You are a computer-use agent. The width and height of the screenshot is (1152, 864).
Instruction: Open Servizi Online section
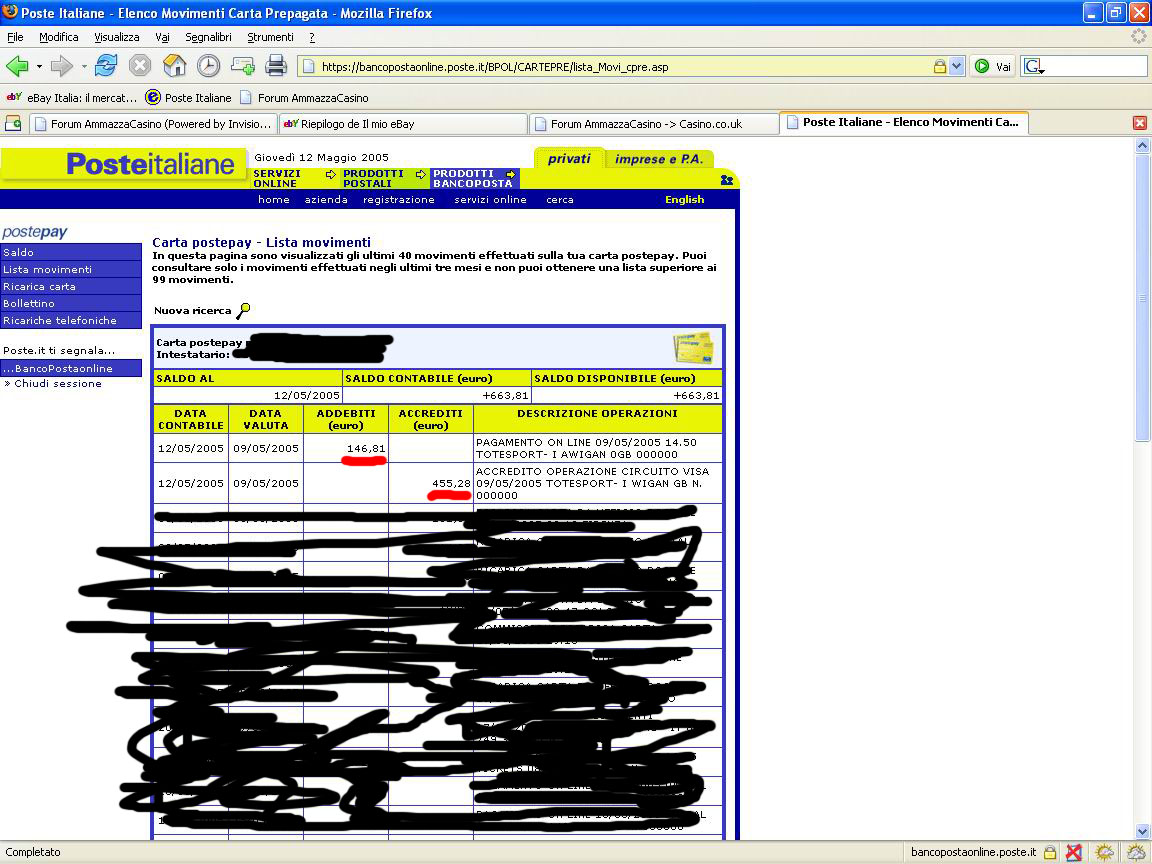point(277,179)
